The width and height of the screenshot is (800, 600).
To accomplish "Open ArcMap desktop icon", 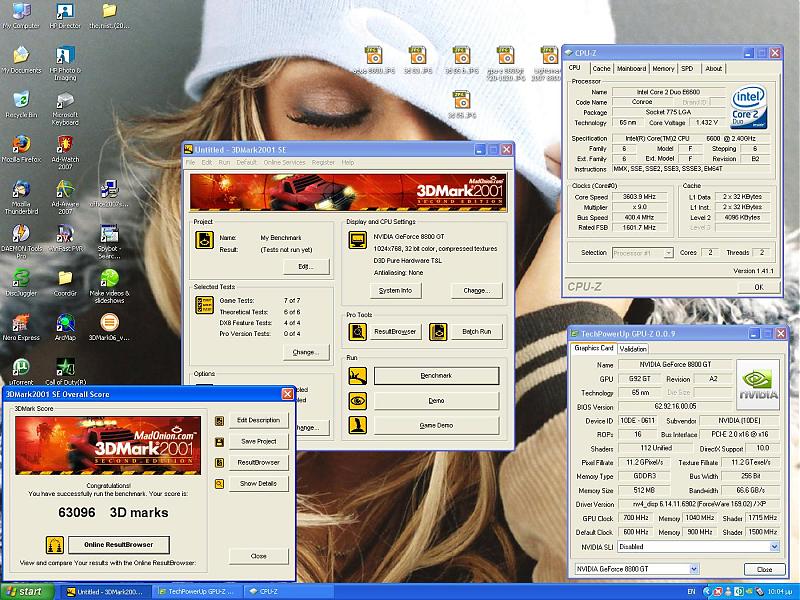I will [65, 327].
